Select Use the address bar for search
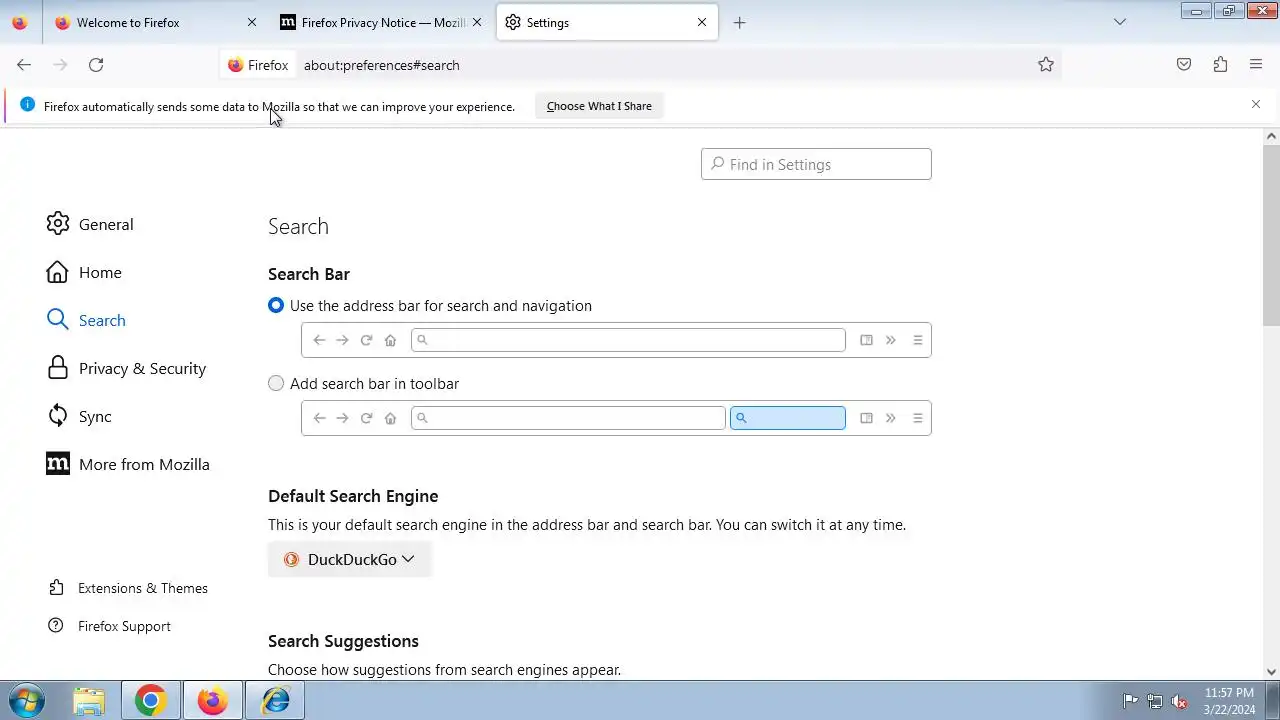Viewport: 1280px width, 720px height. coord(276,306)
